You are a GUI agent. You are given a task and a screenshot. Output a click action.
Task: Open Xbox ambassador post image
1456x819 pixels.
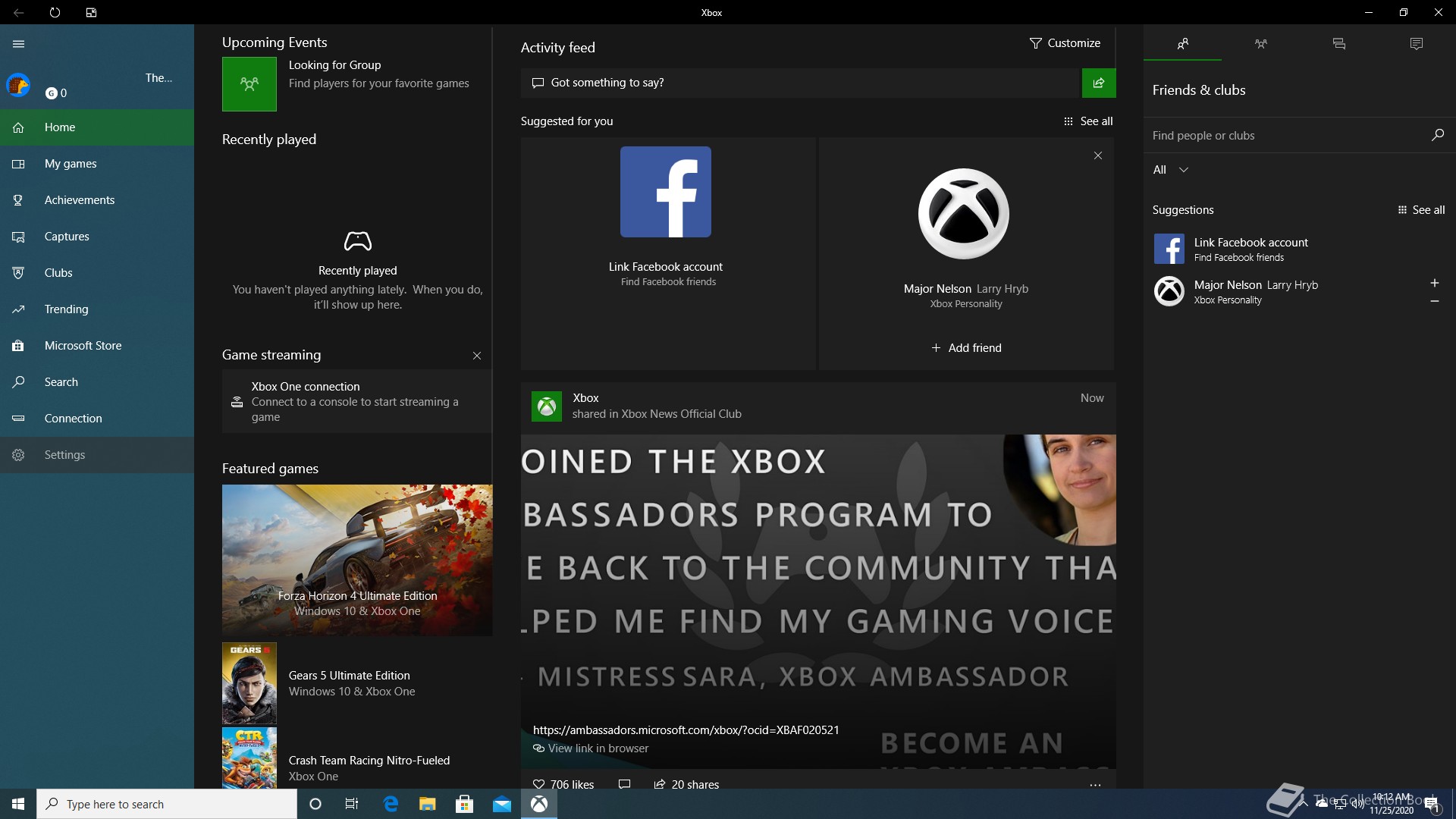[818, 601]
